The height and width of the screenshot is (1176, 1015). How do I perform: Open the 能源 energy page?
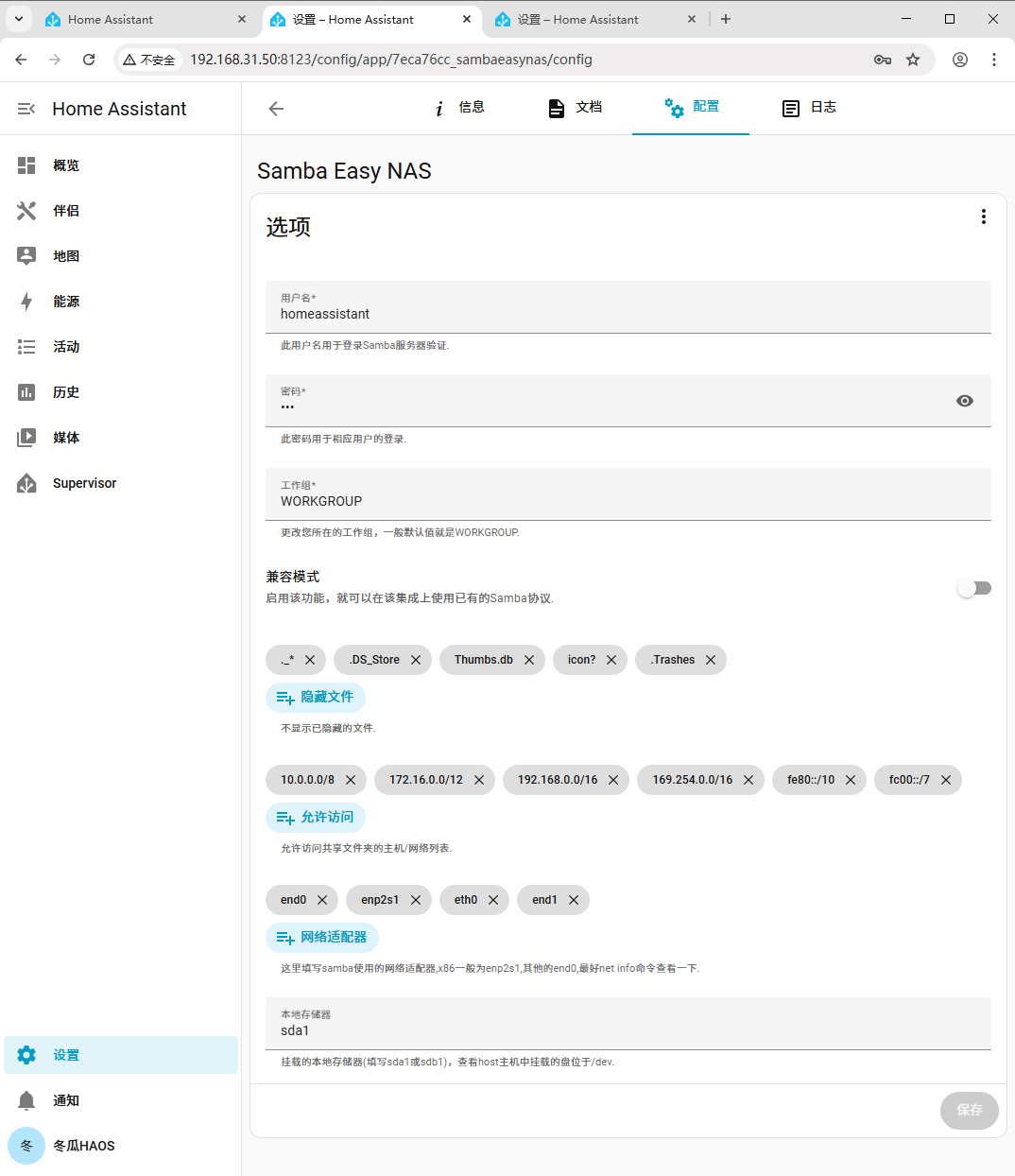[x=121, y=302]
